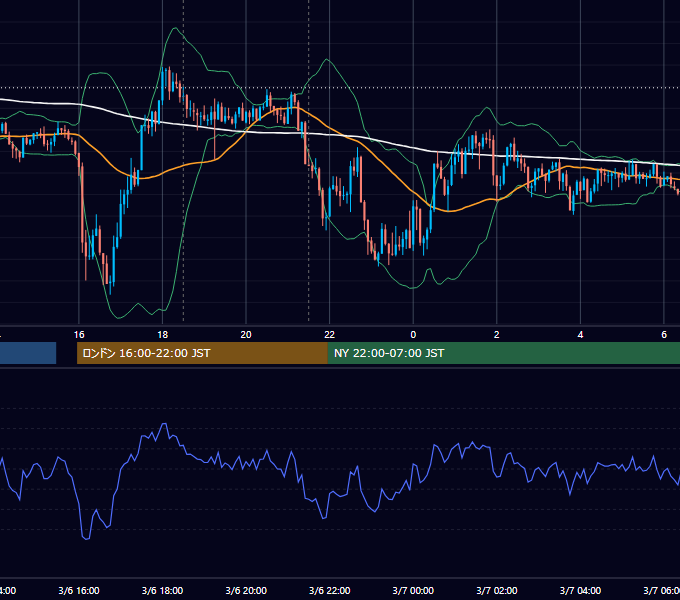Select the NY 22:00-07:00 JST session bar
680x600 pixels.
point(504,353)
